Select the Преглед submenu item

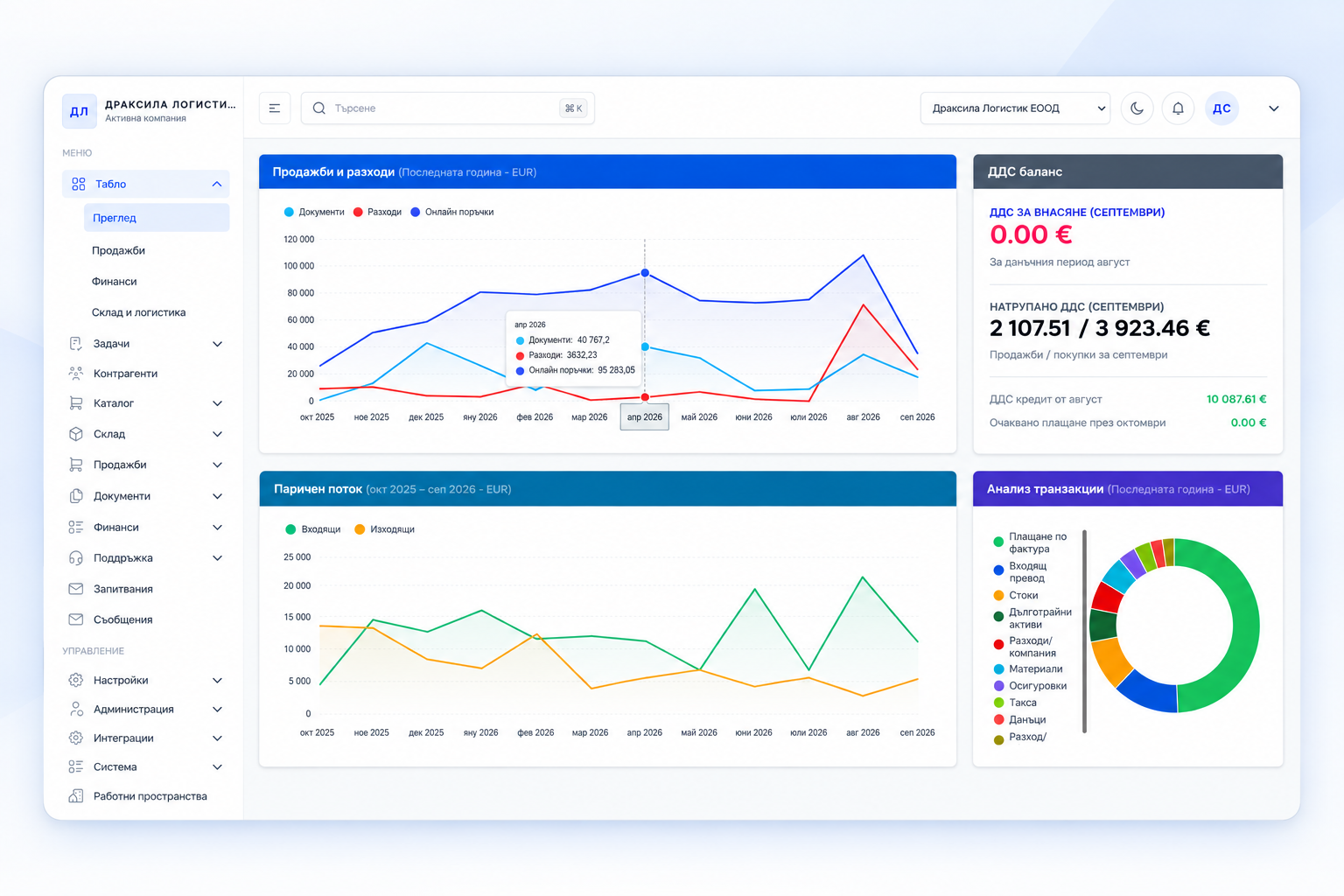click(157, 218)
